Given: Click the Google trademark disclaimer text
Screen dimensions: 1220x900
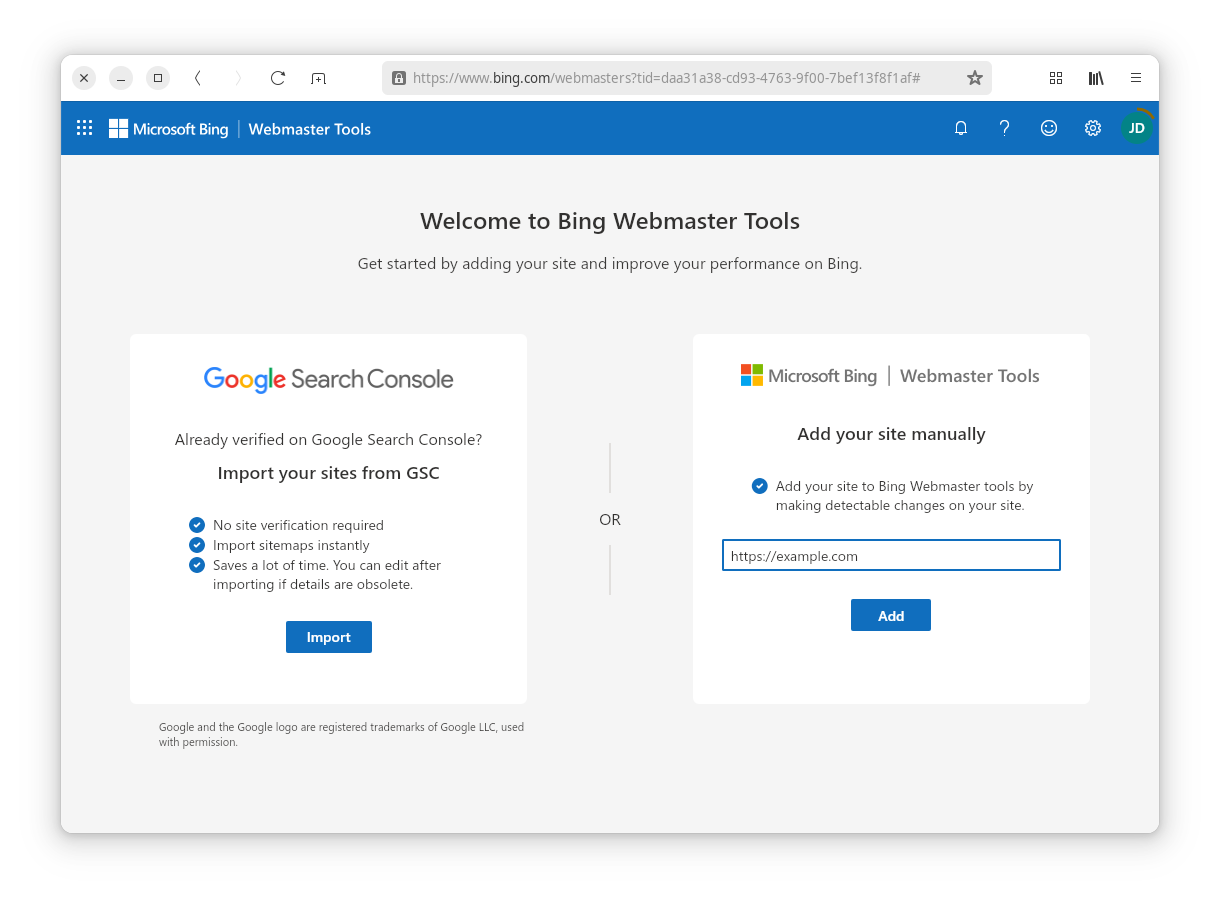Looking at the screenshot, I should pos(341,735).
